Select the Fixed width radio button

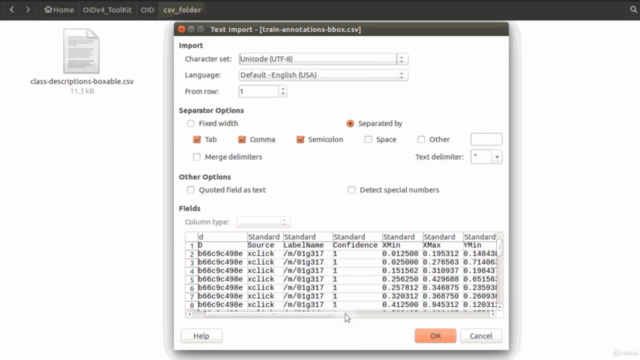coord(191,123)
